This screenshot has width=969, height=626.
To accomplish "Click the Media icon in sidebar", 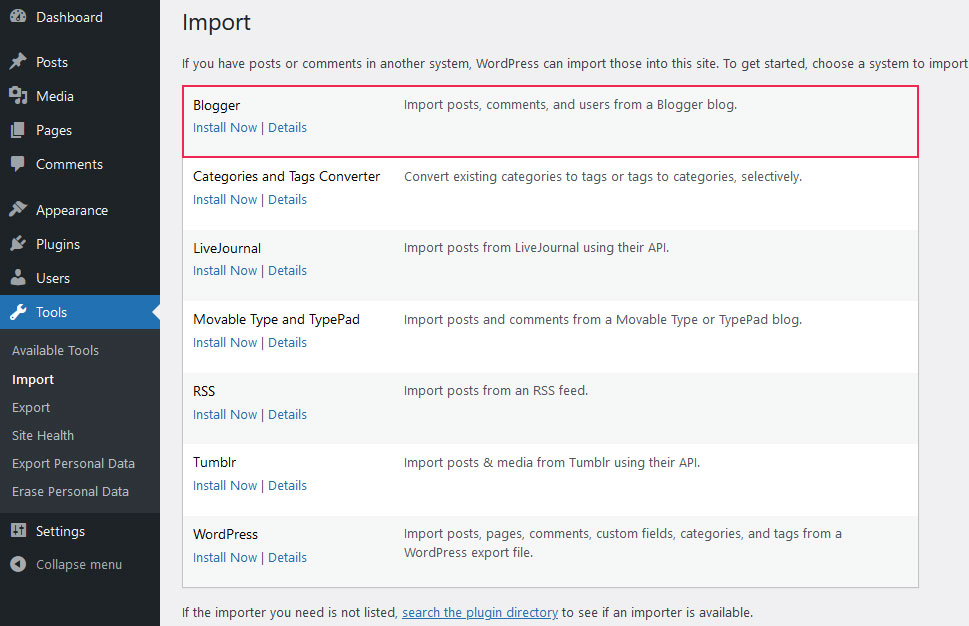I will (18, 95).
